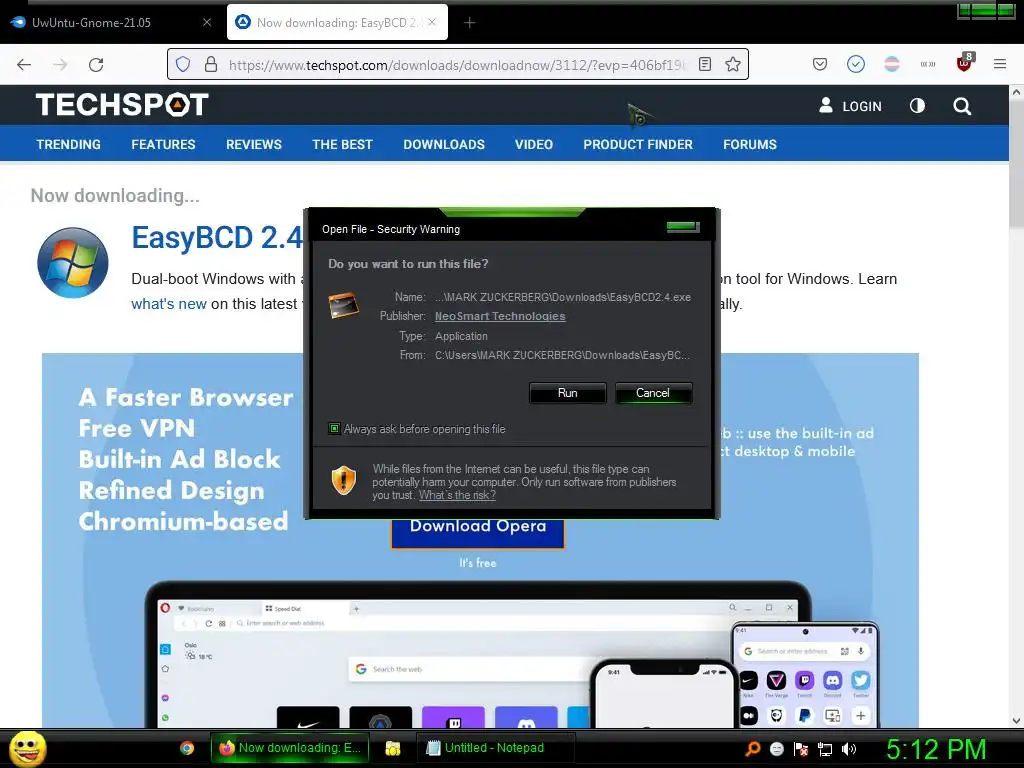Open the Firefox hamburger menu
This screenshot has height=768, width=1024.
click(x=1000, y=64)
